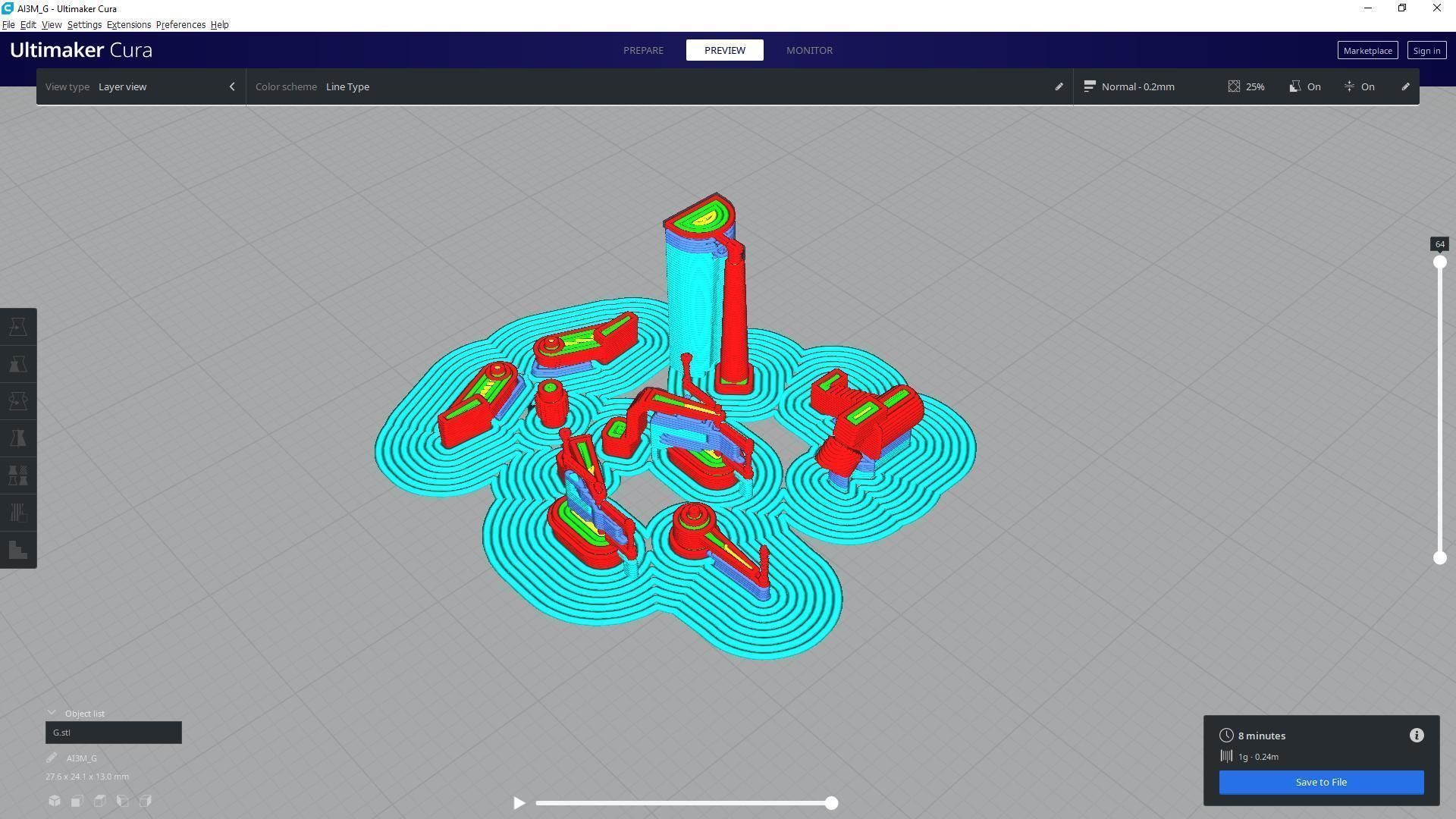Open the Extensions menu
1456x819 pixels.
[x=128, y=25]
